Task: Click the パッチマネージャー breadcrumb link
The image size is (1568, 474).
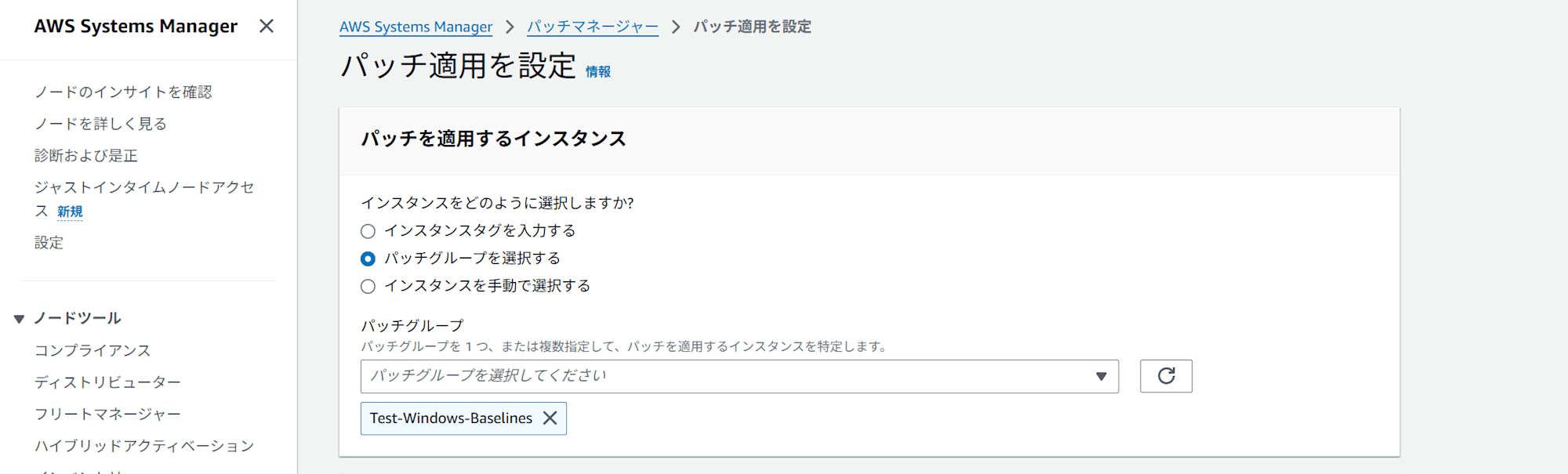Action: click(593, 27)
